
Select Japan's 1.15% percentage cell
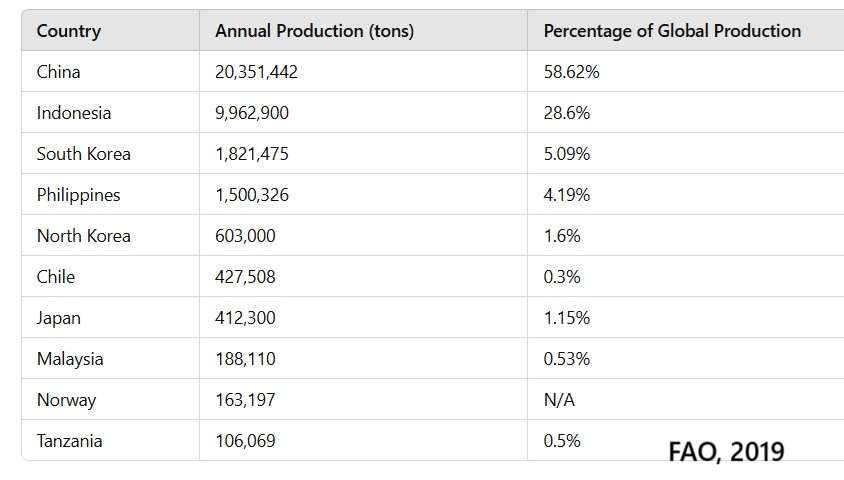[x=567, y=318]
